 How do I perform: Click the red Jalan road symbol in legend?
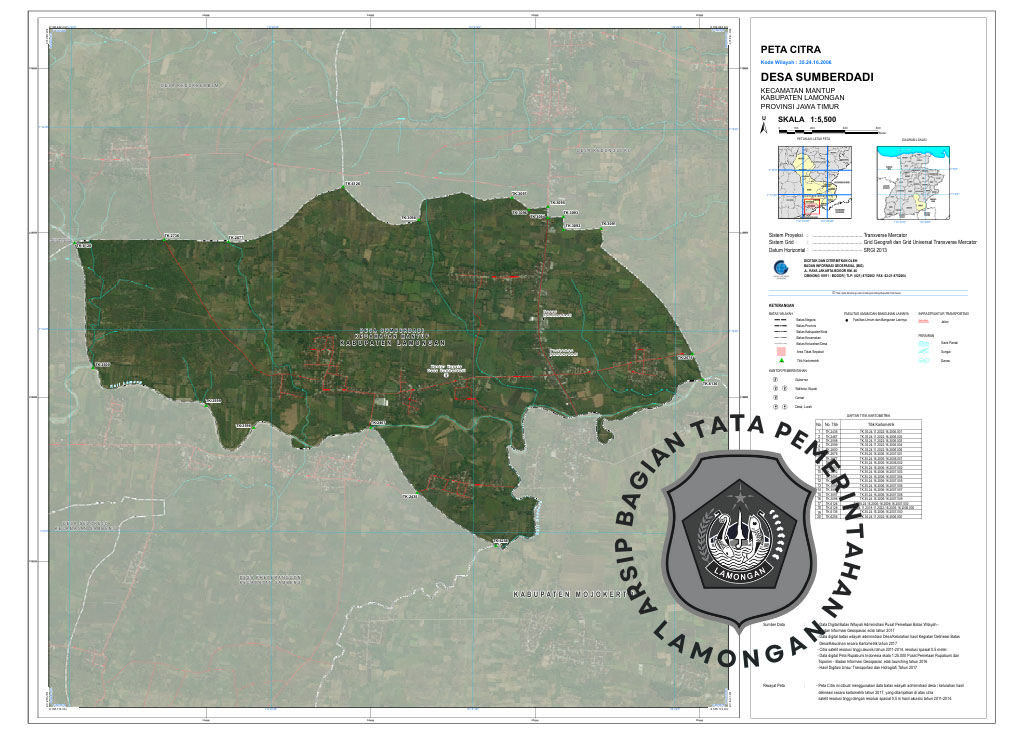pyautogui.click(x=924, y=321)
